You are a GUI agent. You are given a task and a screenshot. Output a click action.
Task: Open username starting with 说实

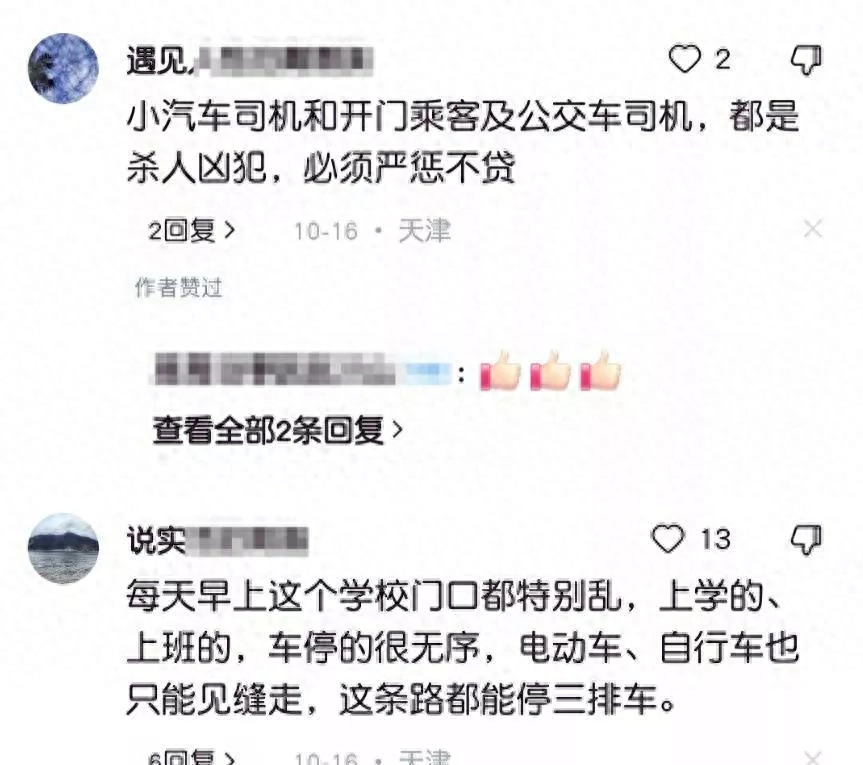click(x=217, y=540)
